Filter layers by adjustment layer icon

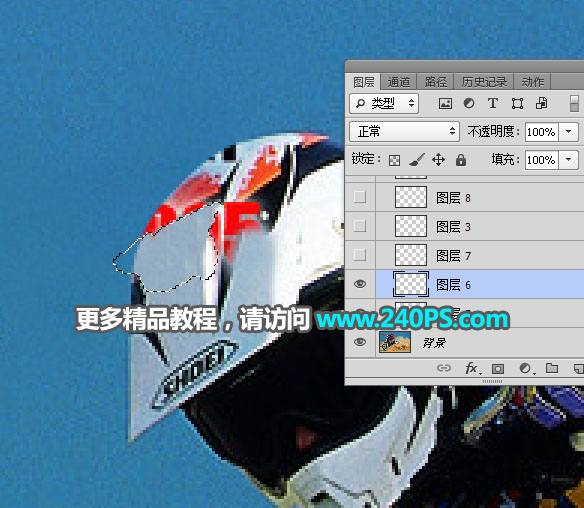469,103
